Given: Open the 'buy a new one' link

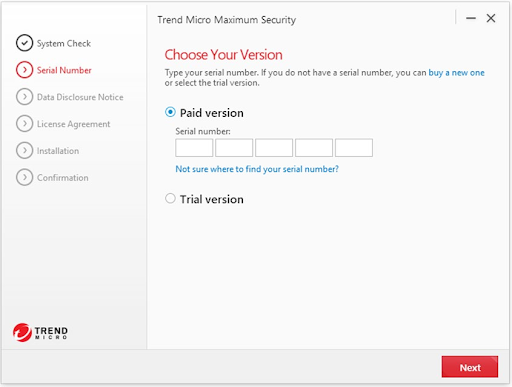Looking at the screenshot, I should tap(456, 73).
